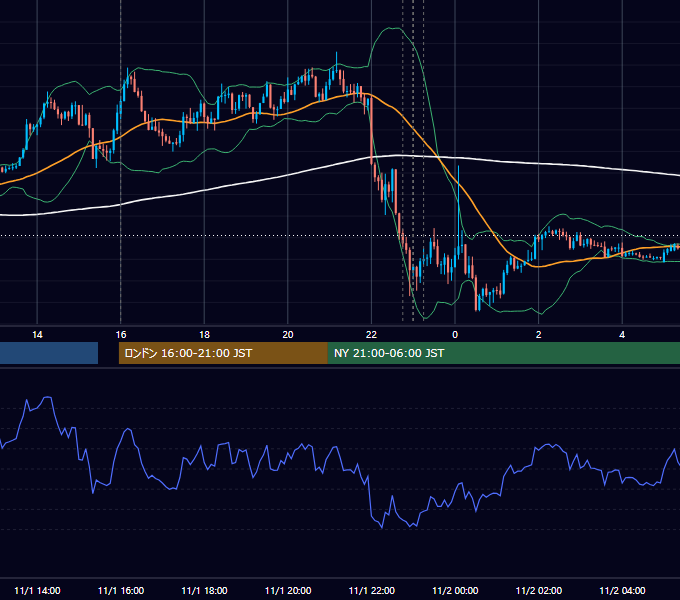Click the '11/1 18:00' date label

point(204,590)
